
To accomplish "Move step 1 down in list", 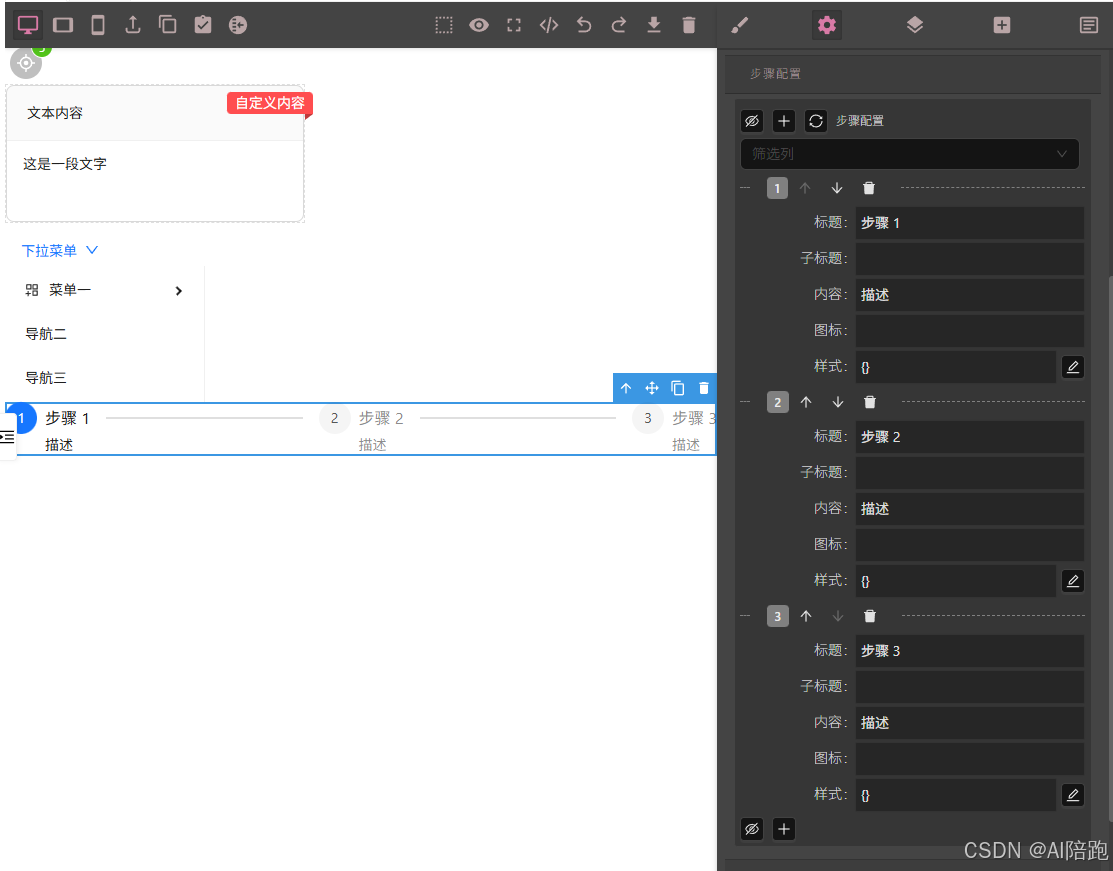I will (x=837, y=188).
